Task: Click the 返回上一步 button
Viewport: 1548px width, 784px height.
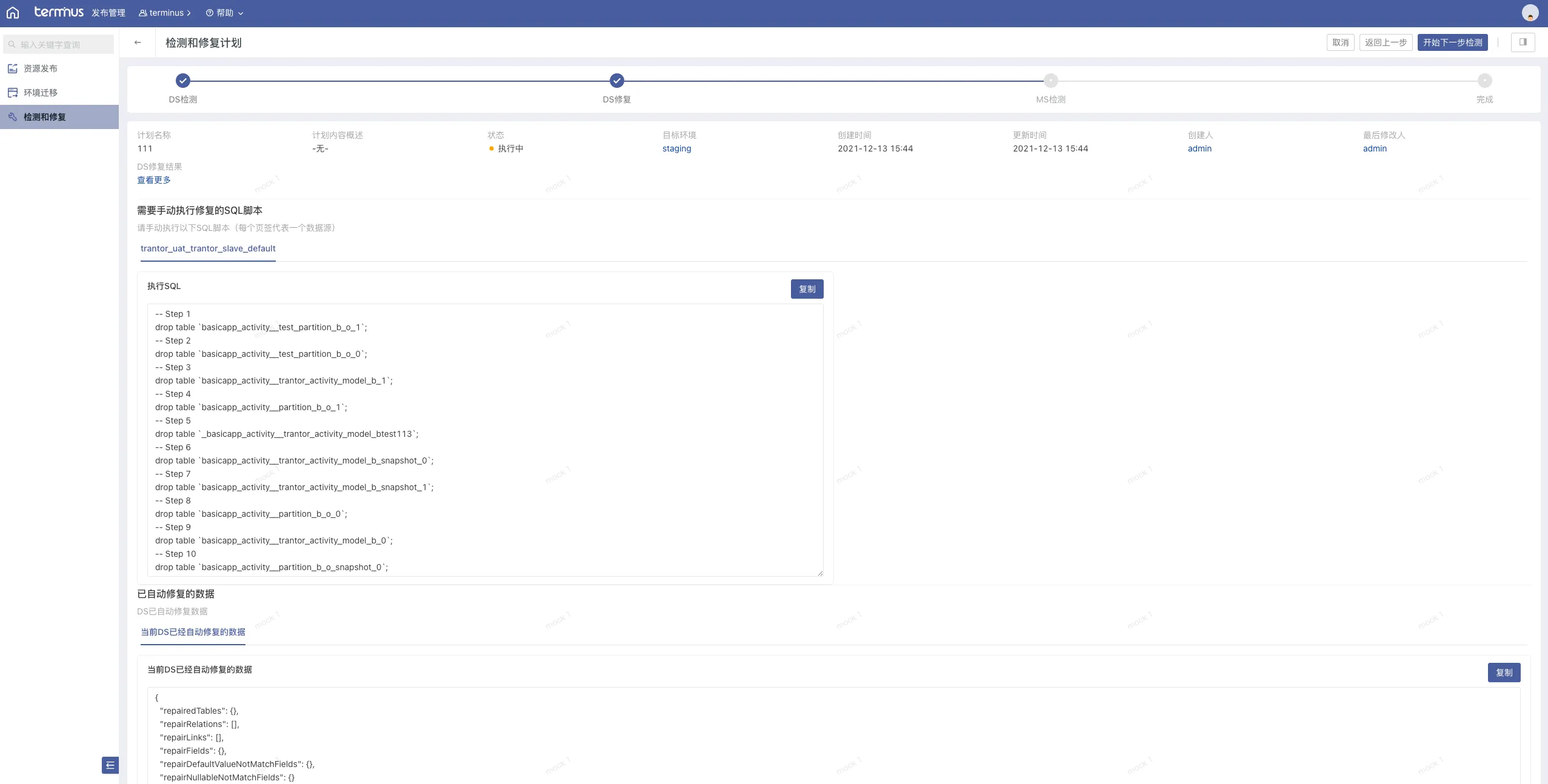Action: [1386, 42]
